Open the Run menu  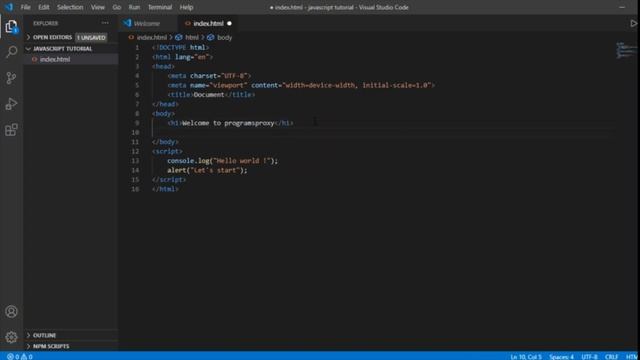(x=134, y=7)
